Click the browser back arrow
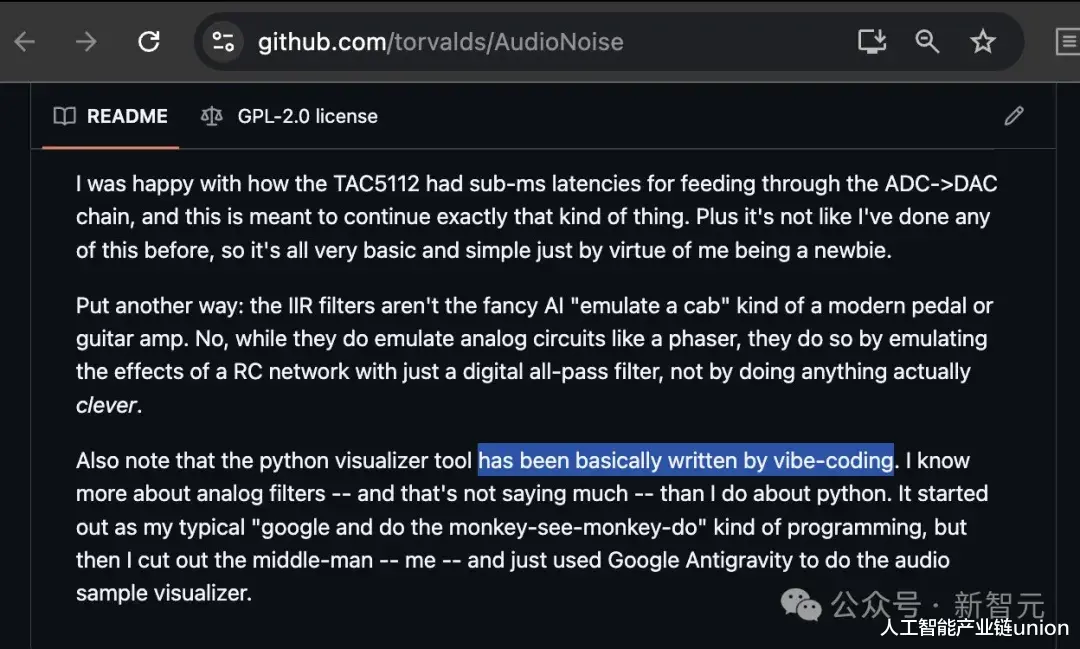 point(24,42)
